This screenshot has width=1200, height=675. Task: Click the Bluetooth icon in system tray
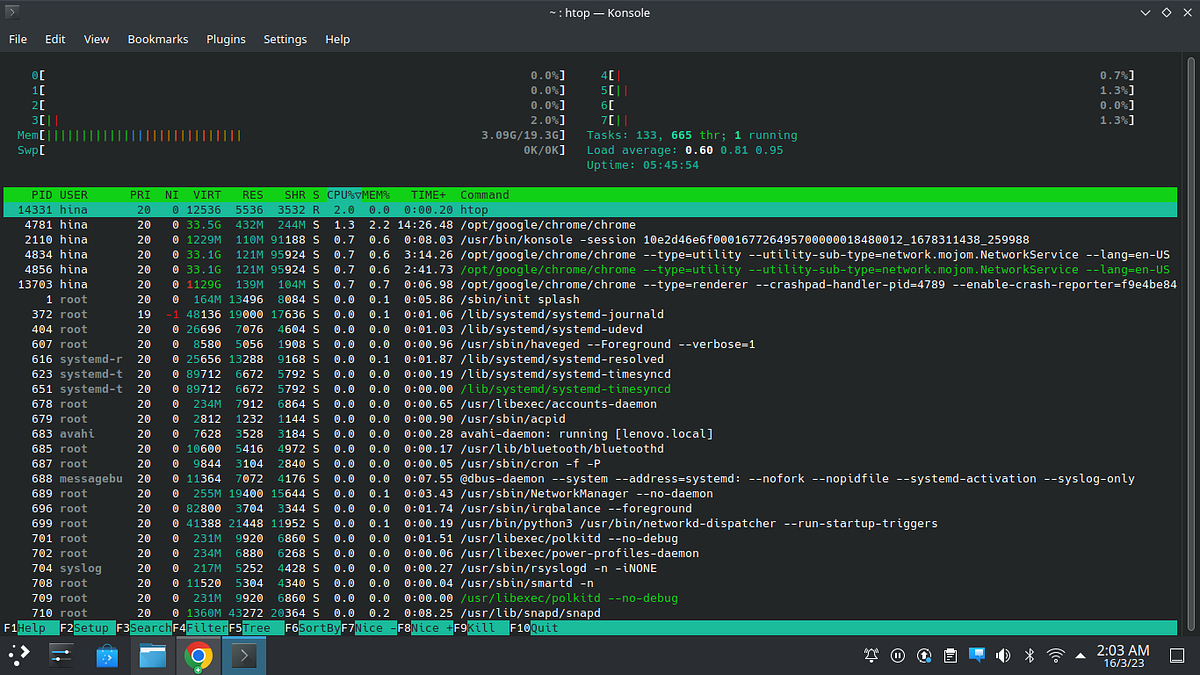(x=1028, y=655)
